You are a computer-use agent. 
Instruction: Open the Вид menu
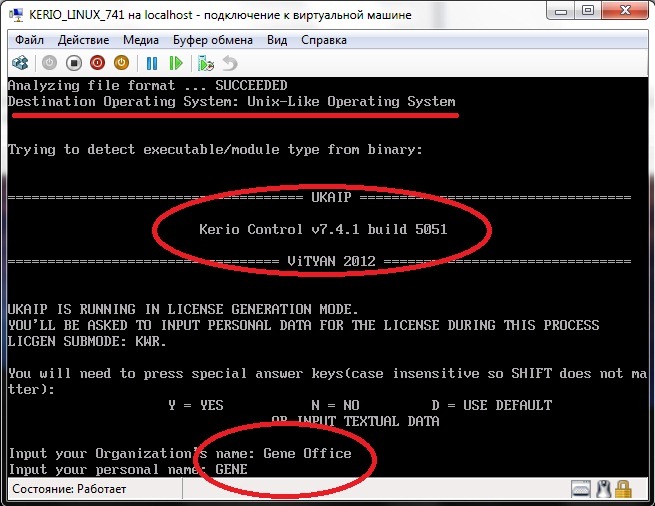278,40
